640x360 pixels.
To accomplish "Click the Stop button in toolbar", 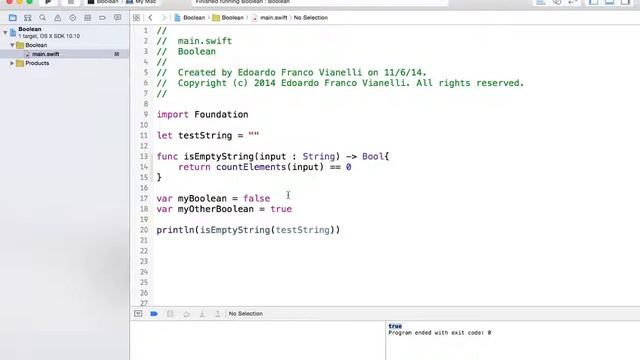I will 71,2.
